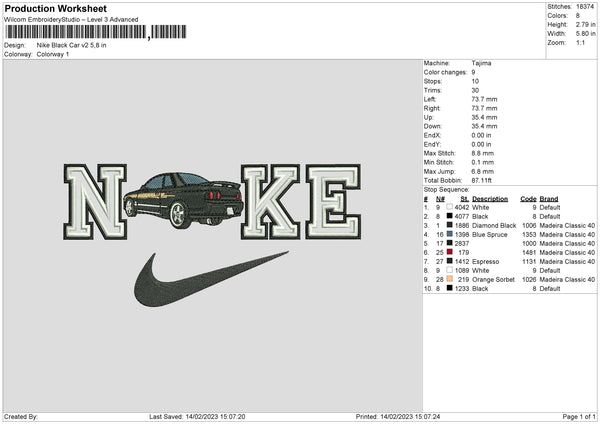This screenshot has height=424, width=600.
Task: Click the 'Created By:' footer label
Action: click(21, 416)
